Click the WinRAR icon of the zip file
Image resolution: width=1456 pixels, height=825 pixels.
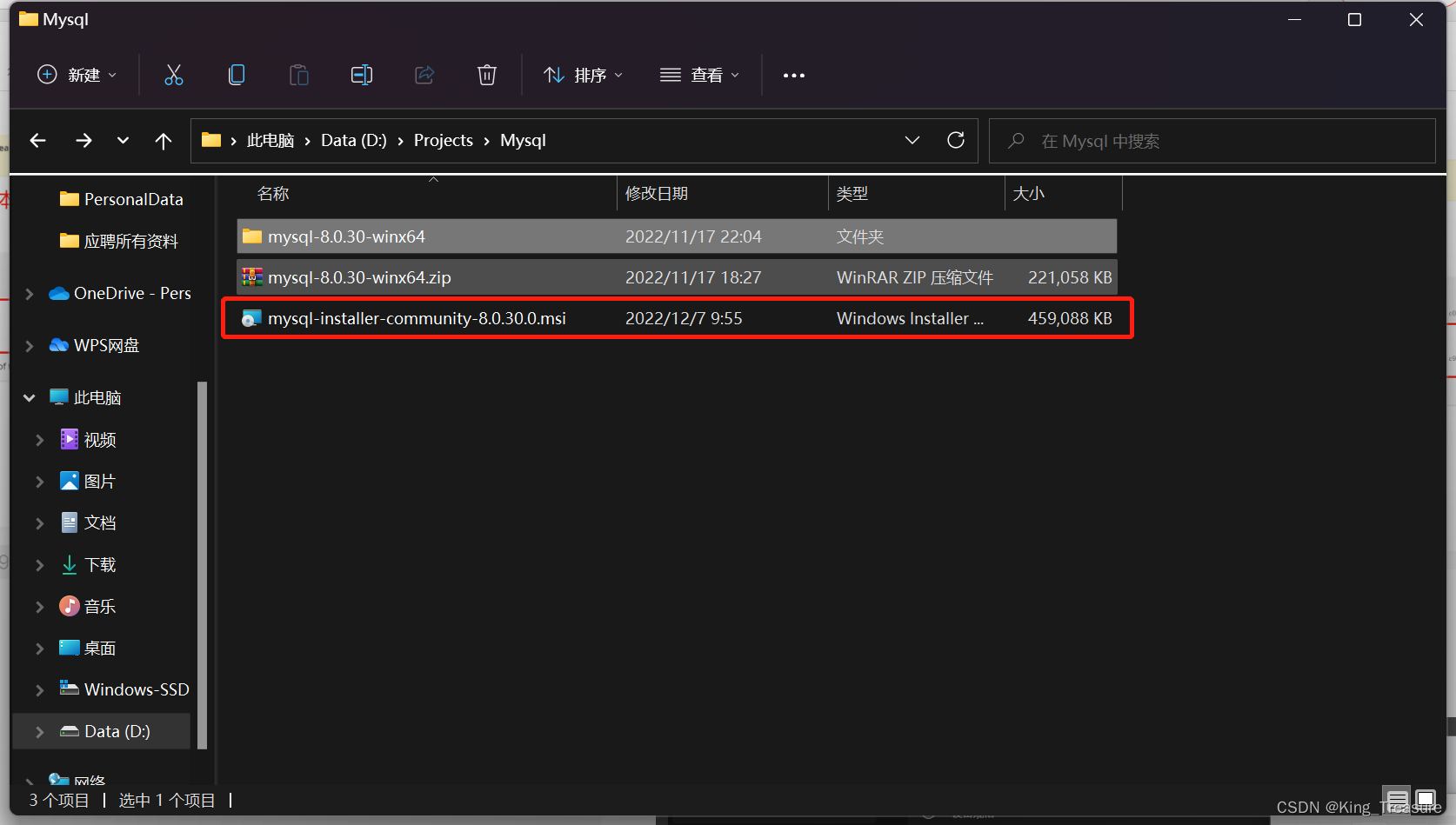coord(252,277)
